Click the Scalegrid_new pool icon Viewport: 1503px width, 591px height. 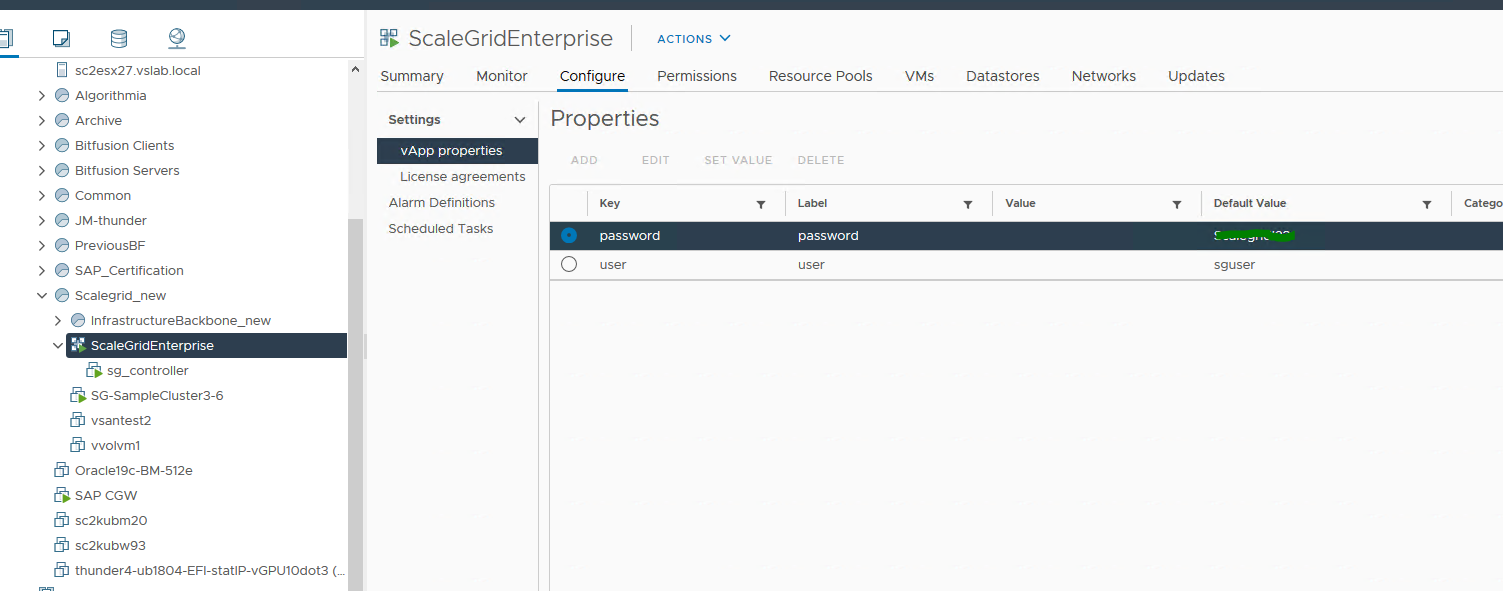(62, 296)
